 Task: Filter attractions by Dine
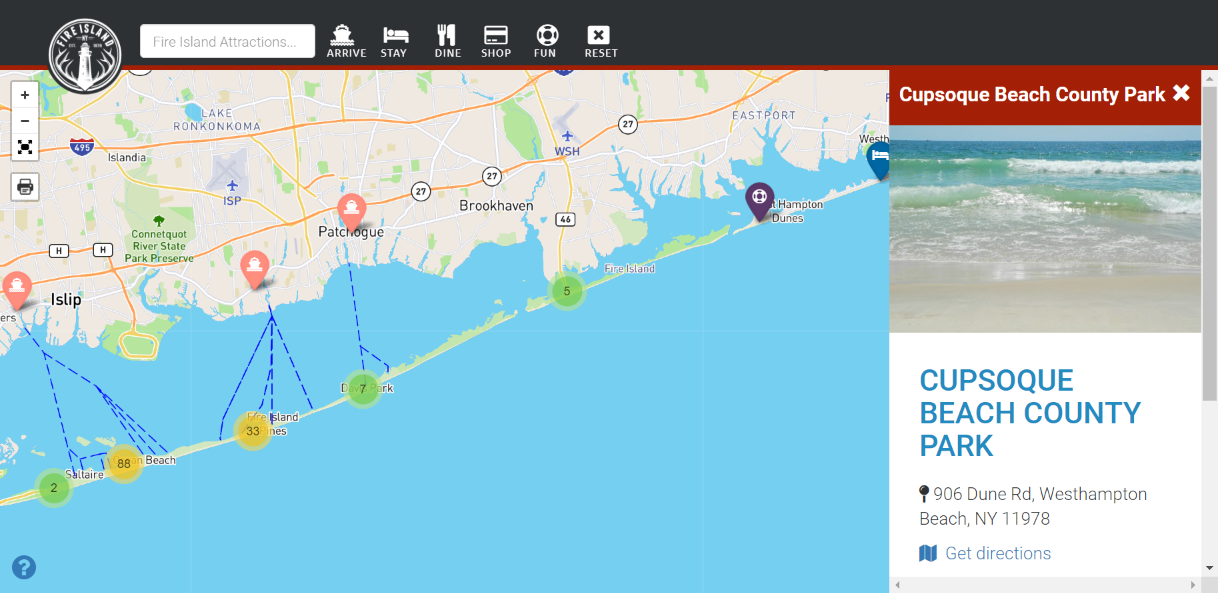pyautogui.click(x=447, y=41)
